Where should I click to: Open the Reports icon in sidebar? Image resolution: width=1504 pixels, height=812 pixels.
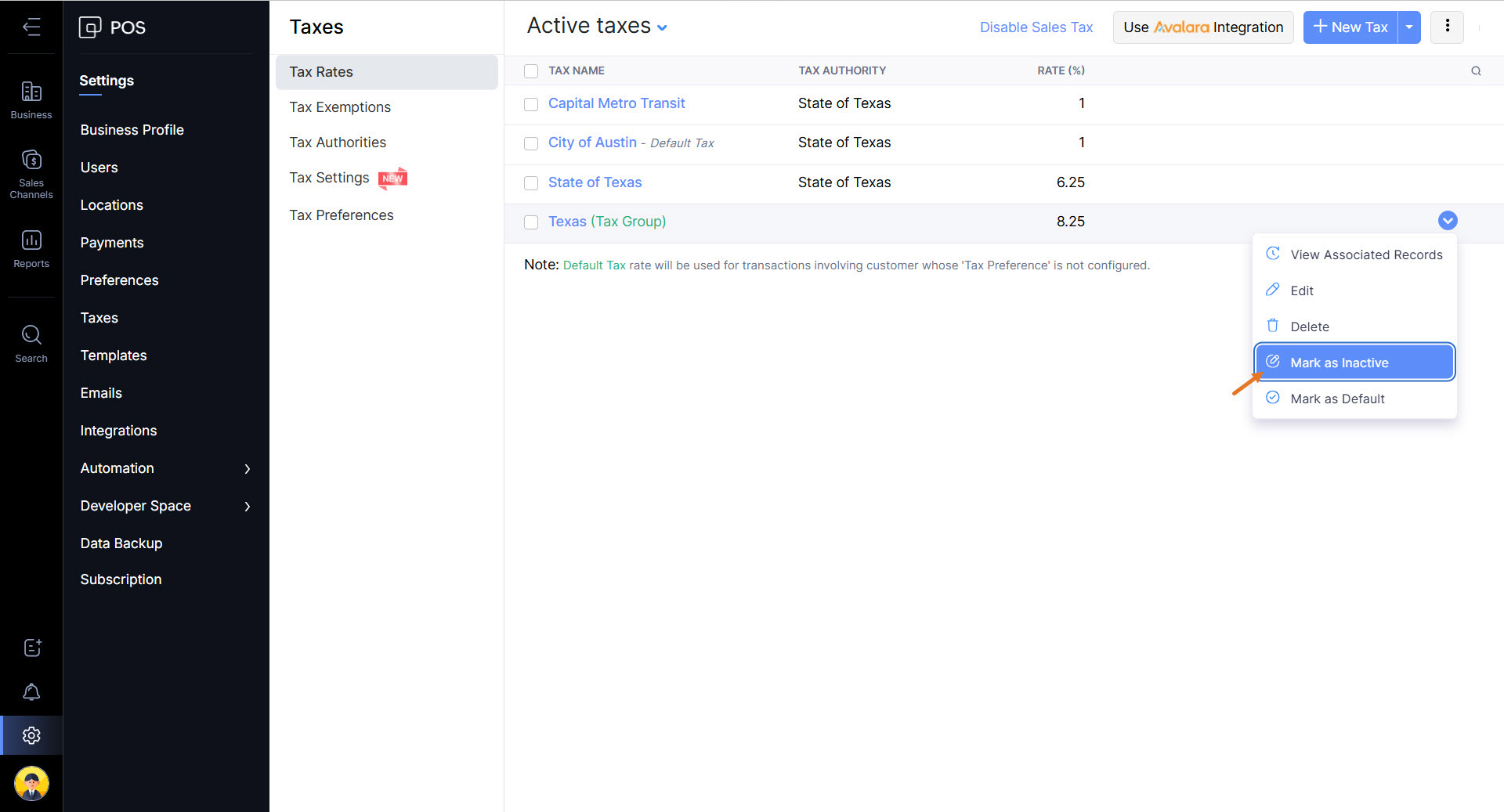pos(31,247)
